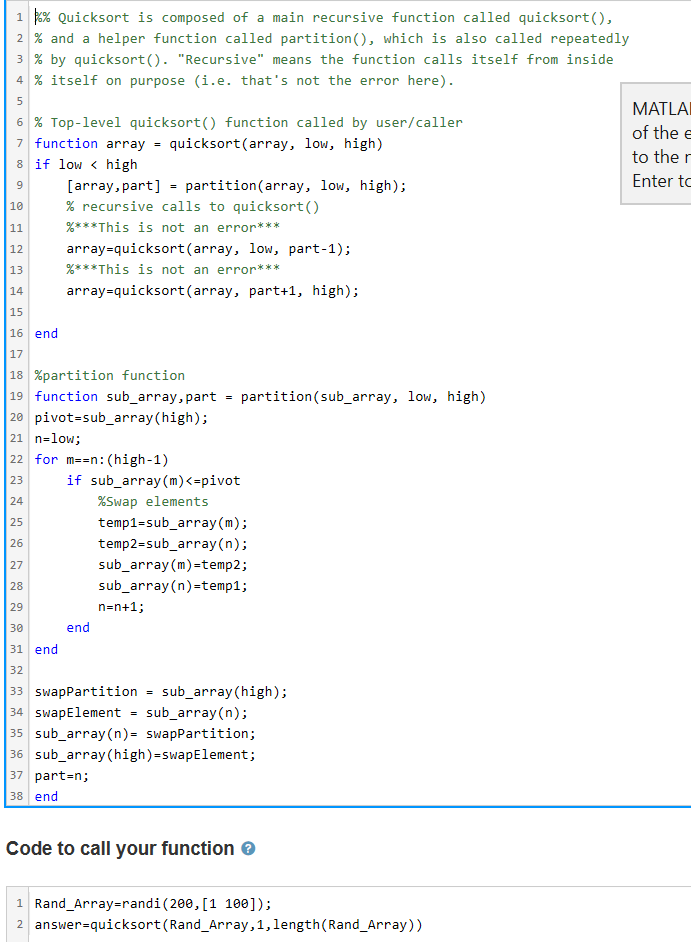The width and height of the screenshot is (691, 942).
Task: Click the final 'end' keyword on line 38
Action: [46, 797]
